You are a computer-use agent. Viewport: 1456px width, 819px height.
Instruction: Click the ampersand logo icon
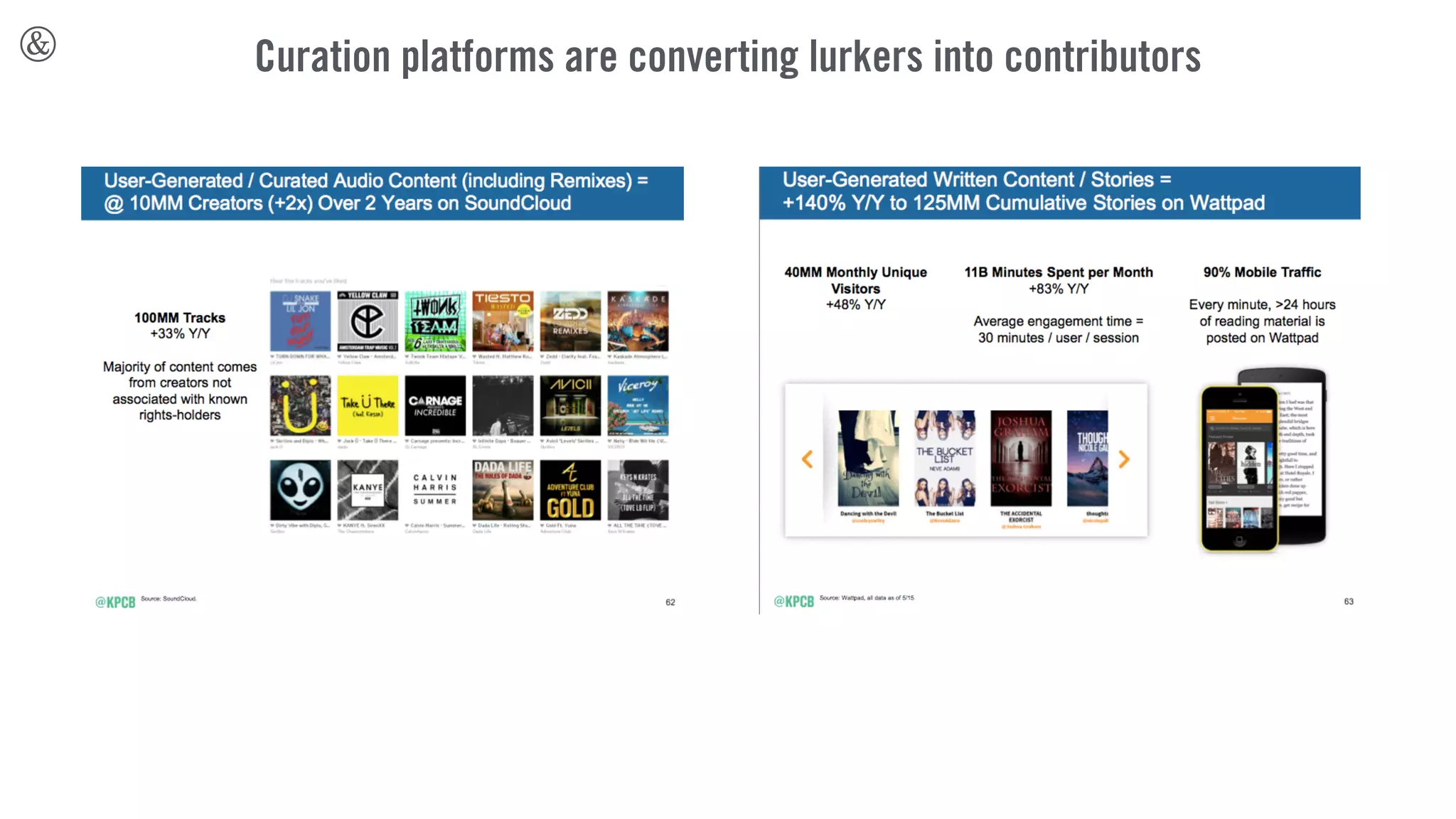pos(38,44)
